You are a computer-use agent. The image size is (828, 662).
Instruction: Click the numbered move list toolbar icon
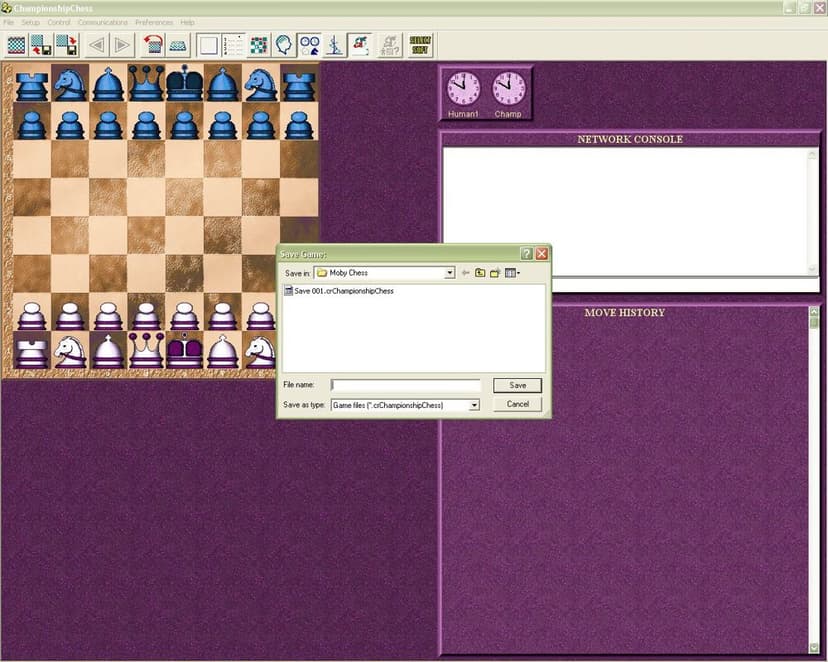(x=233, y=45)
